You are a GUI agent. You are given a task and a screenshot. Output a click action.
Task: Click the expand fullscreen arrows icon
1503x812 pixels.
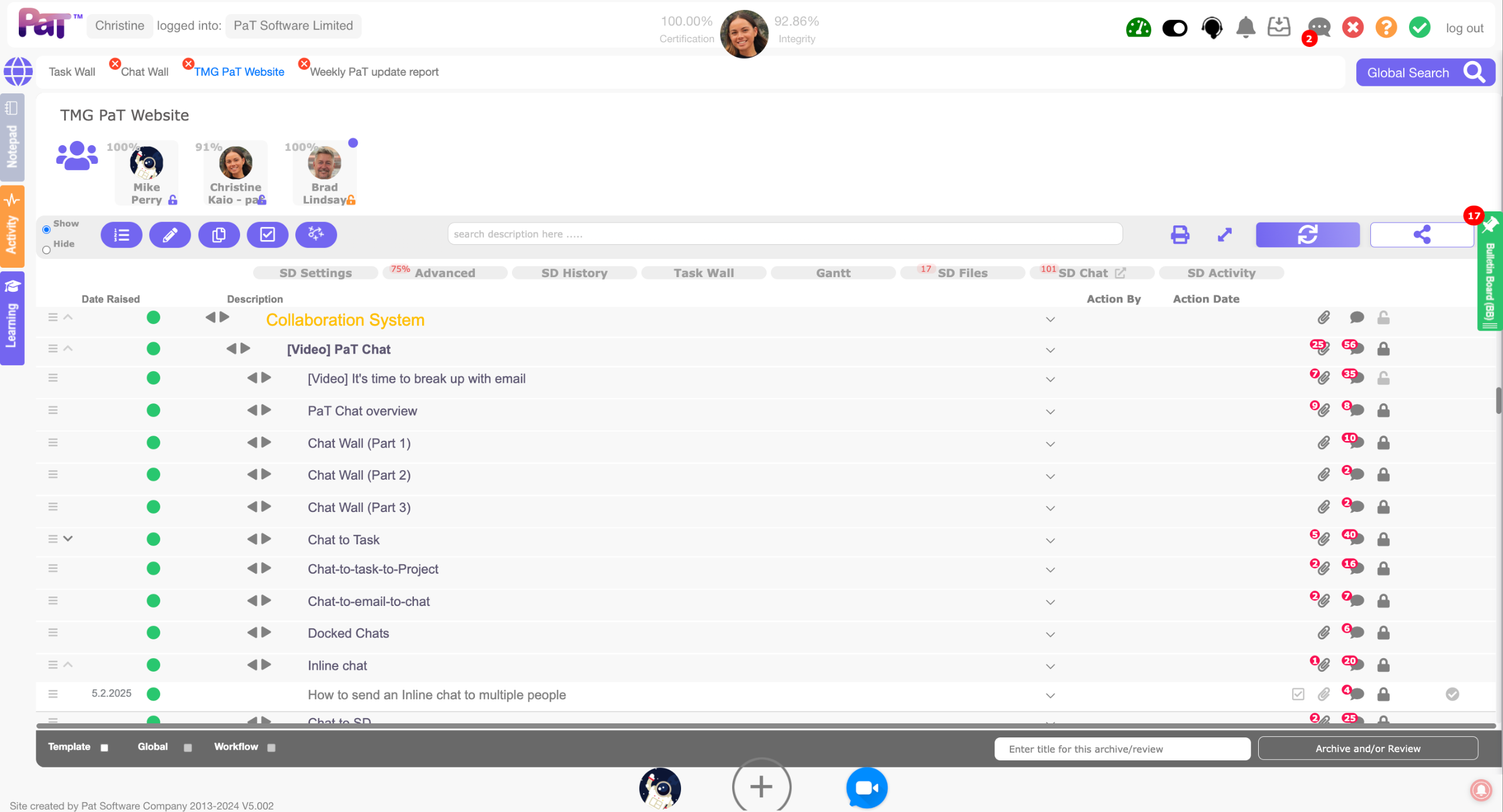pos(1224,235)
